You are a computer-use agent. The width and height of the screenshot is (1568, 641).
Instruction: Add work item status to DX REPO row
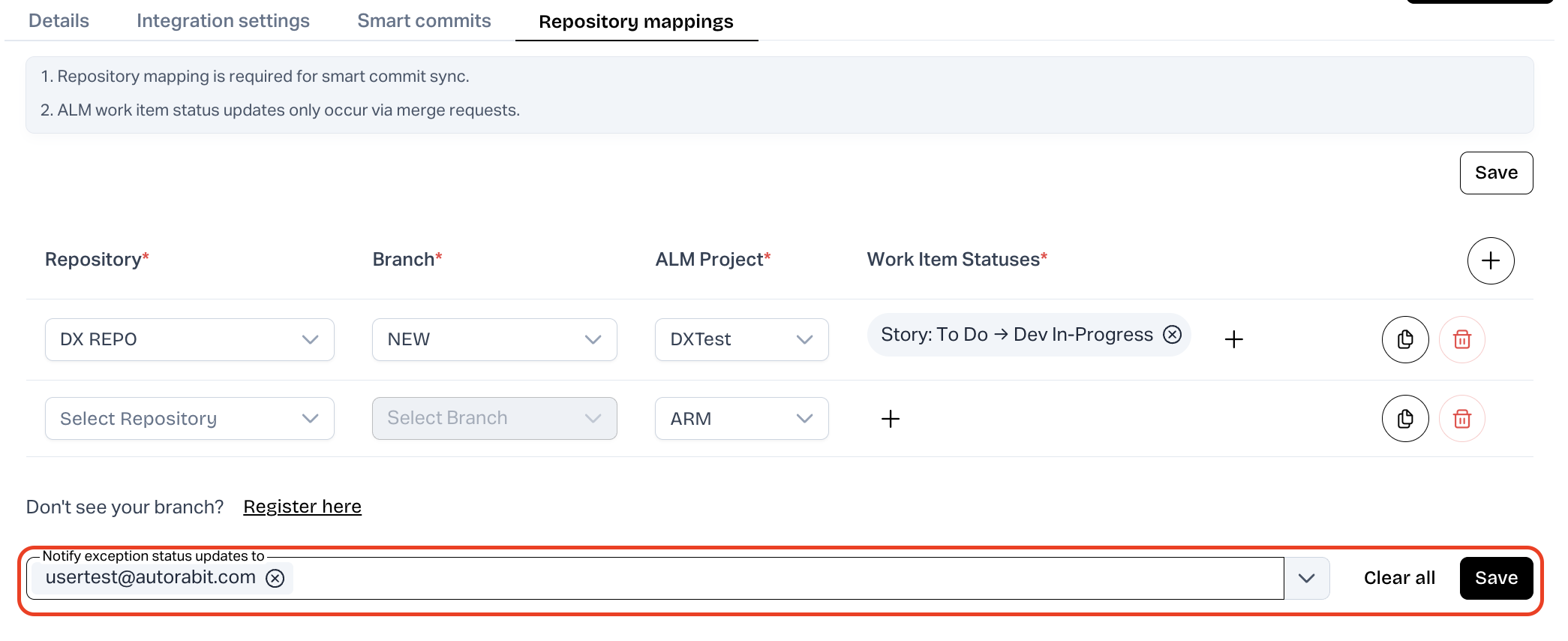[x=1233, y=339]
